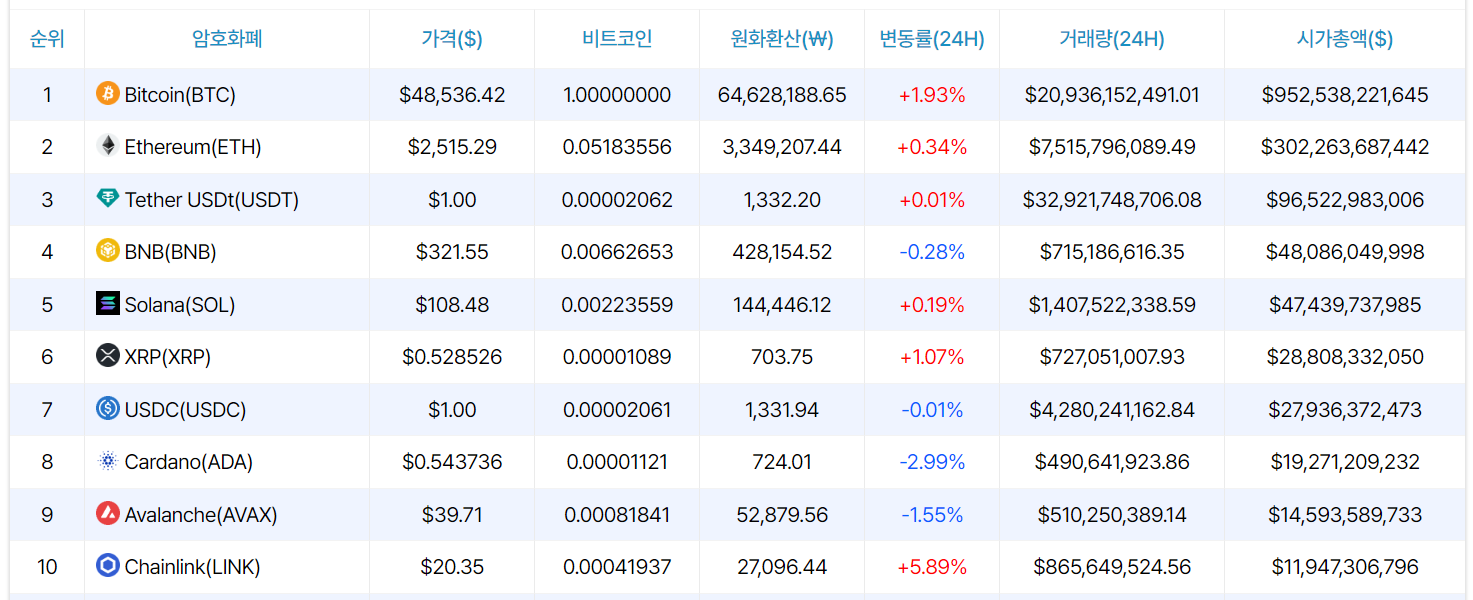Image resolution: width=1473 pixels, height=600 pixels.
Task: Click the market cap $952,538,221,645
Action: [1345, 95]
